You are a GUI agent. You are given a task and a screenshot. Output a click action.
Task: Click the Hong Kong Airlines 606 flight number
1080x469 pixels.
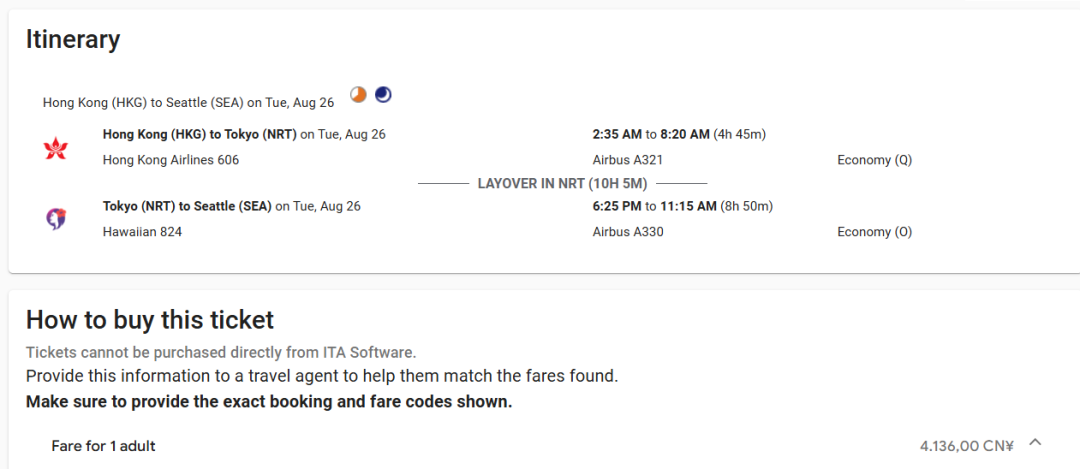click(x=171, y=160)
